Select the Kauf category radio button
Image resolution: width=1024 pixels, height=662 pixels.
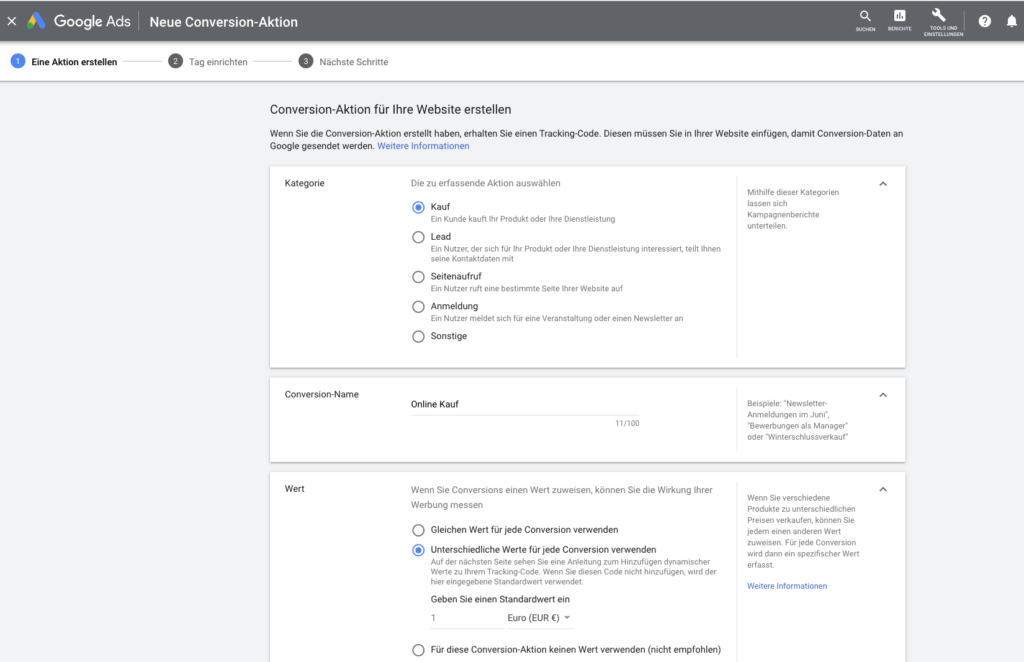(x=418, y=207)
